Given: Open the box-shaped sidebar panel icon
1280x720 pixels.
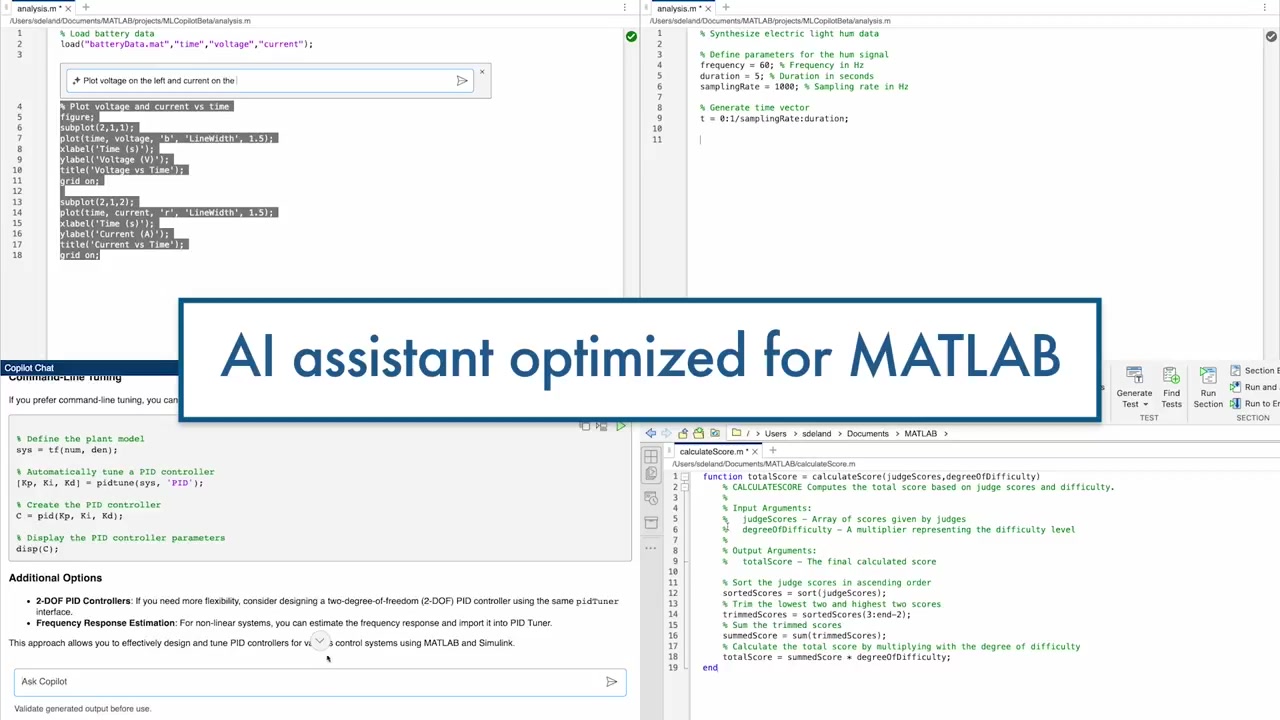Looking at the screenshot, I should point(651,522).
